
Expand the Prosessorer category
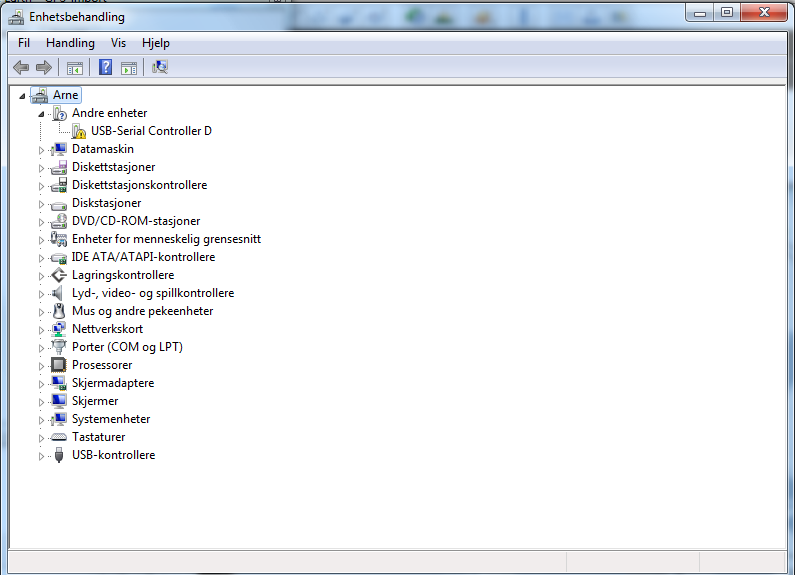pyautogui.click(x=41, y=366)
